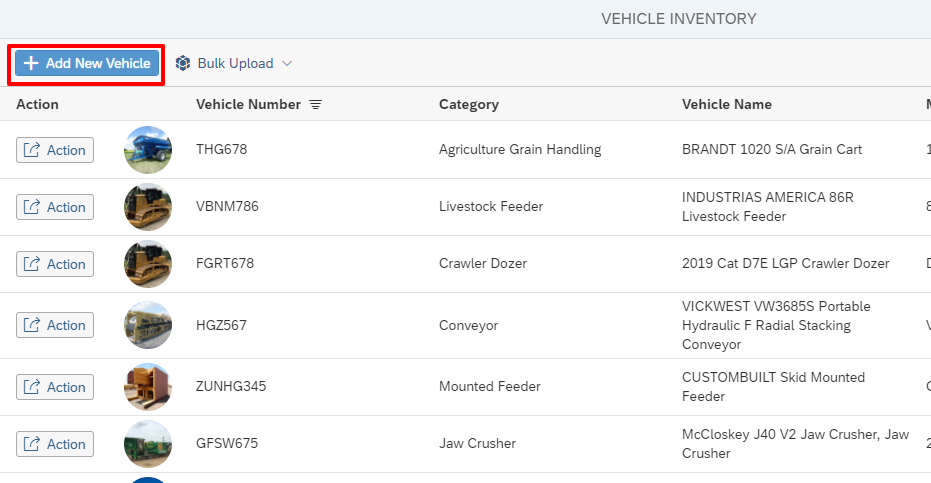The image size is (931, 483).
Task: Select the conveyor thumbnail for HGZ567
Action: 148,325
